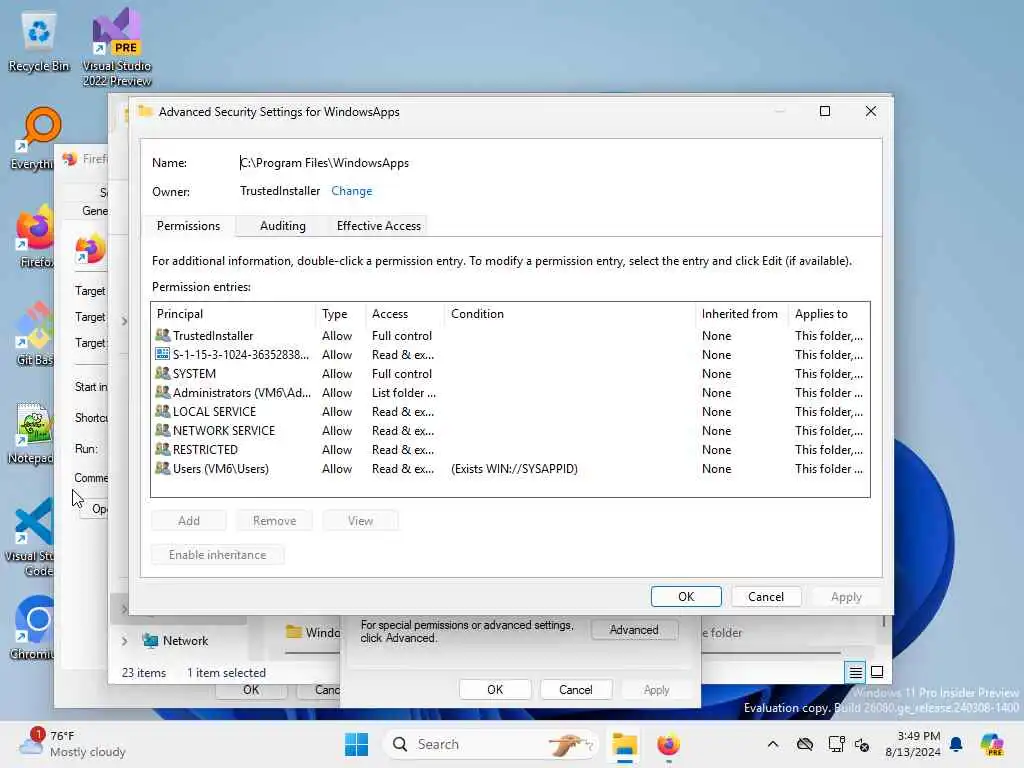The width and height of the screenshot is (1024, 768).
Task: Click Cancel in the WindowsApps Properties dialog
Action: pyautogui.click(x=575, y=690)
